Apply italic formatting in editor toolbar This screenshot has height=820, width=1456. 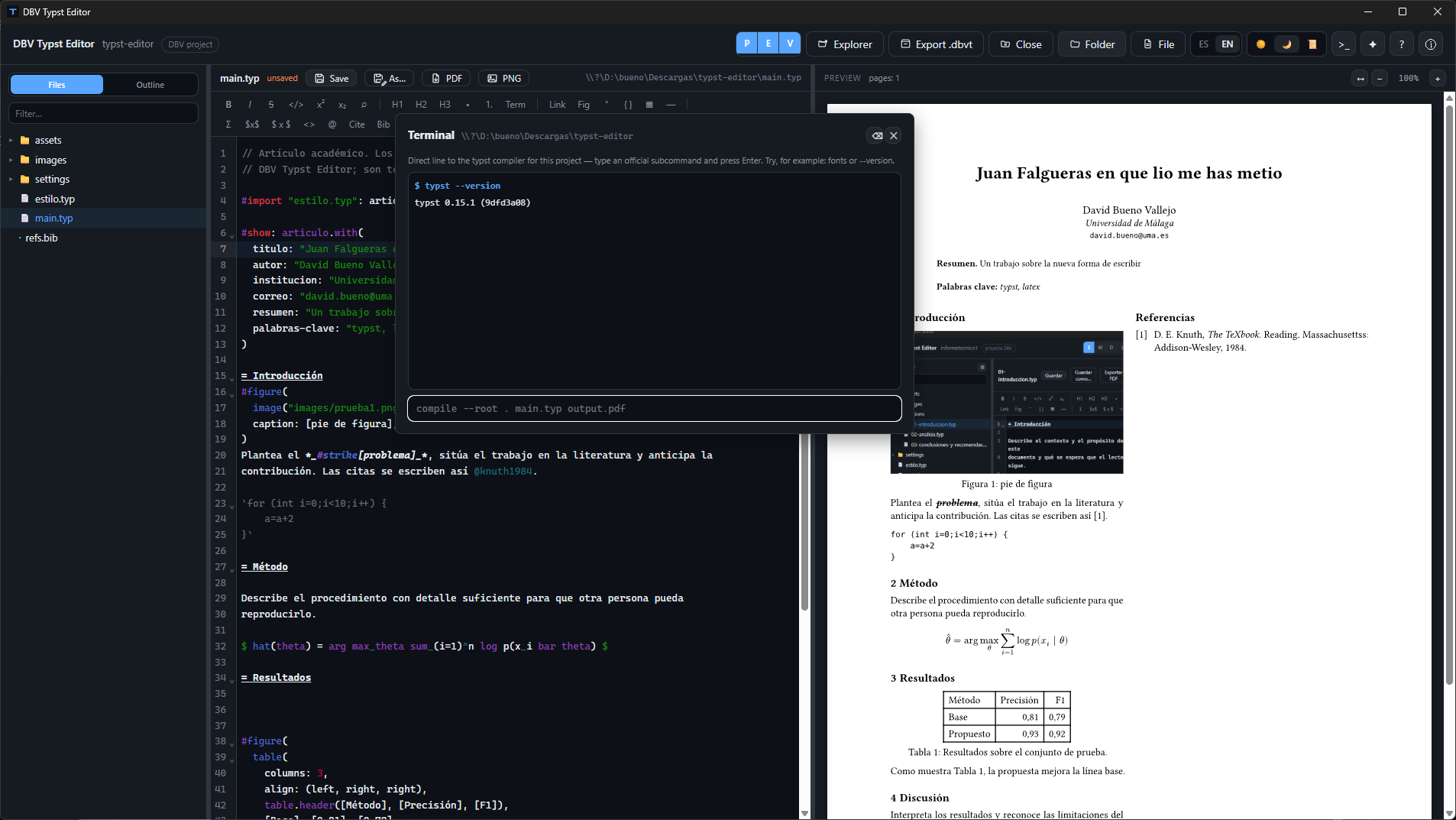pos(250,105)
